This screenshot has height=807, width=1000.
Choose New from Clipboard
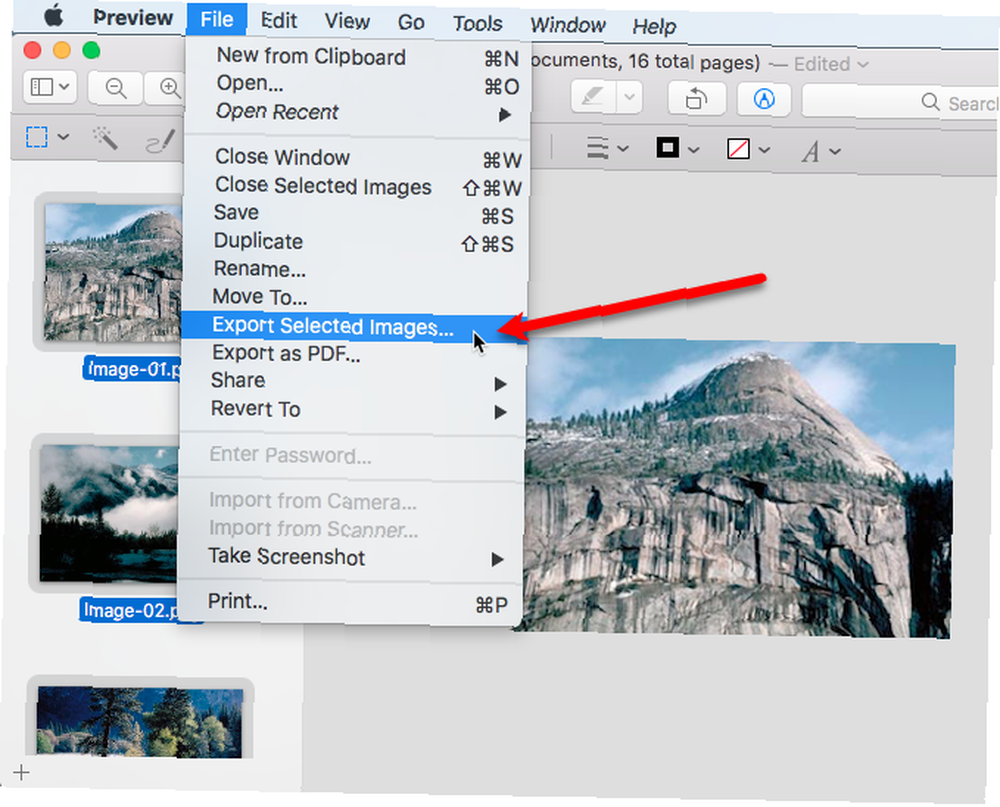[x=357, y=57]
